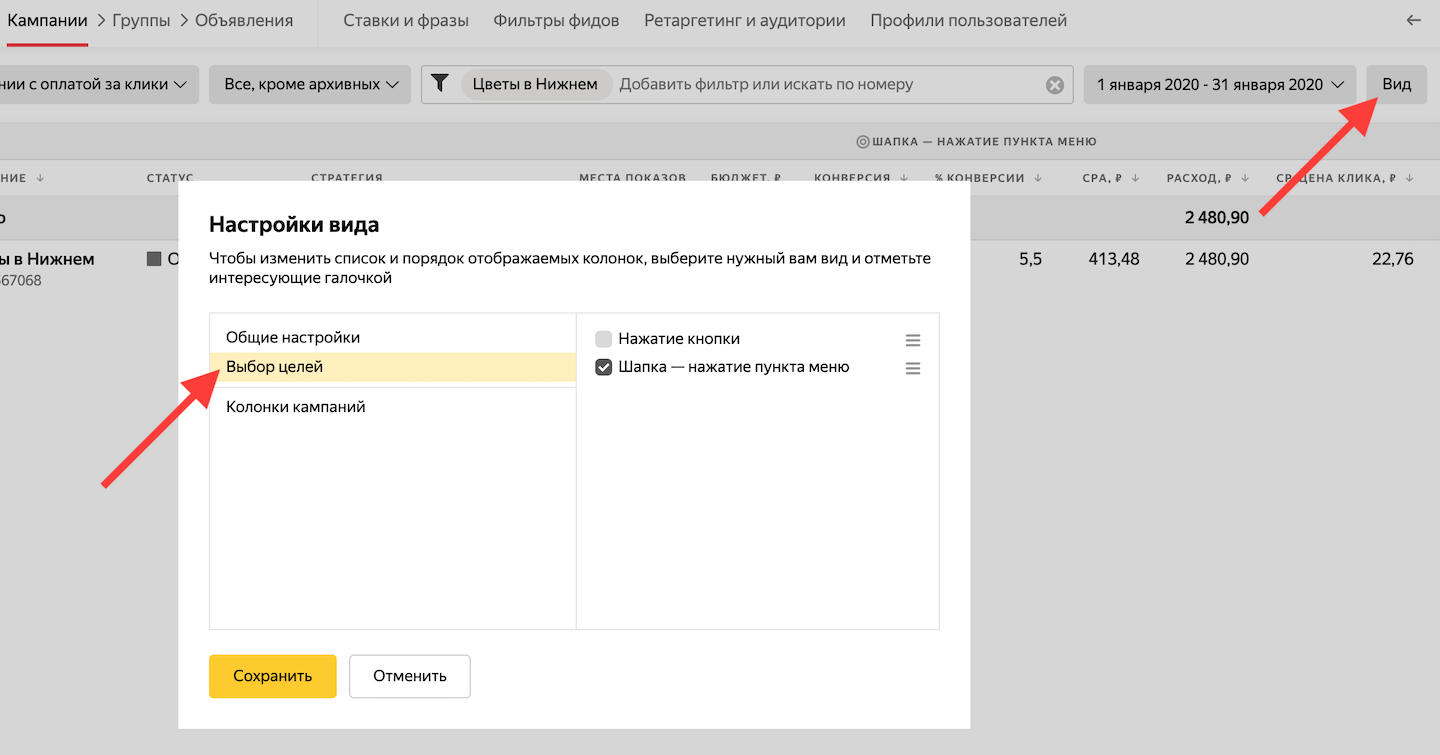Select Общие настройки in settings list
1440x755 pixels.
tap(393, 338)
